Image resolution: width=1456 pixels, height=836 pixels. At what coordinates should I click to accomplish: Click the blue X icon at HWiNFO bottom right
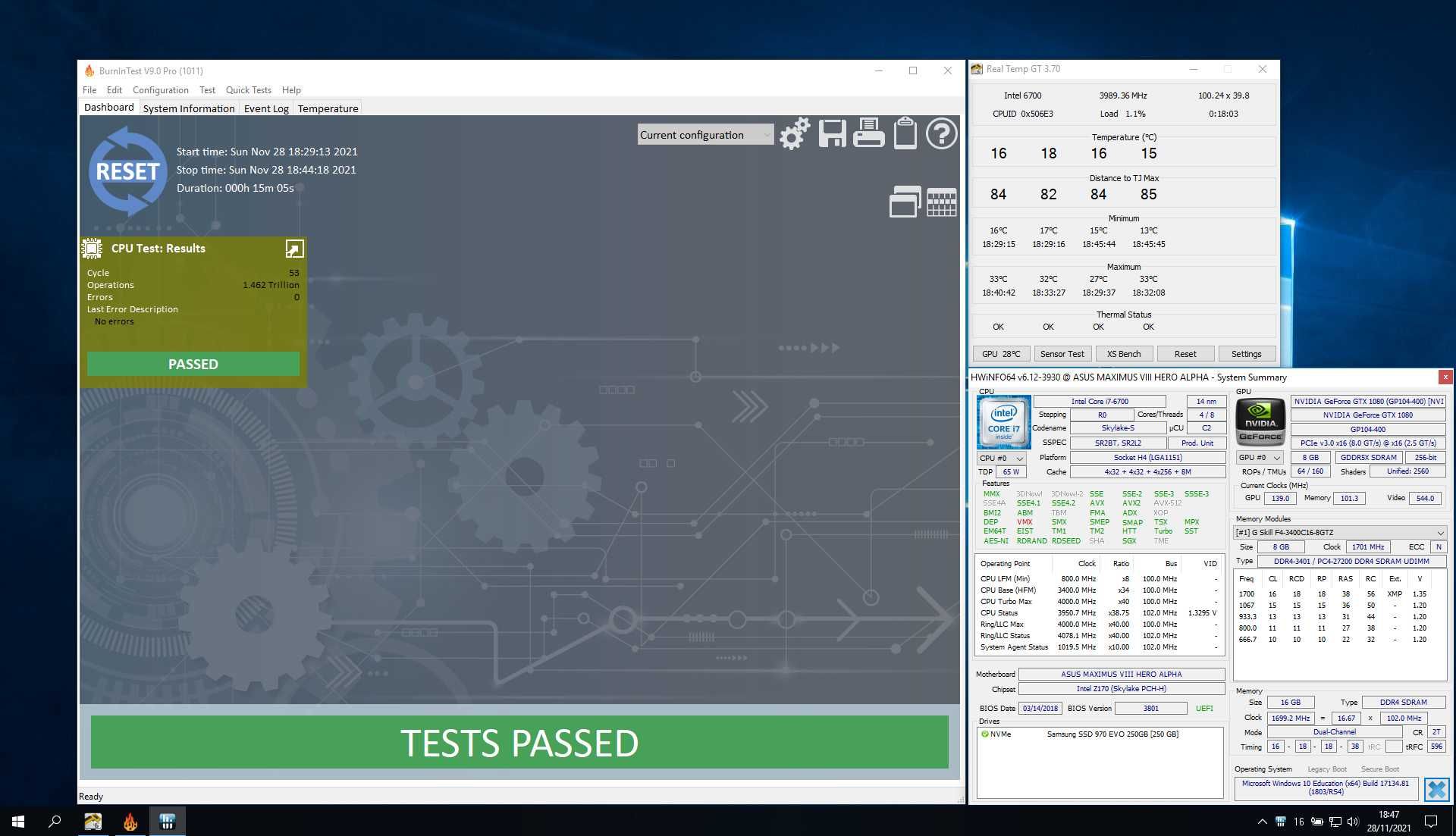click(x=1436, y=789)
